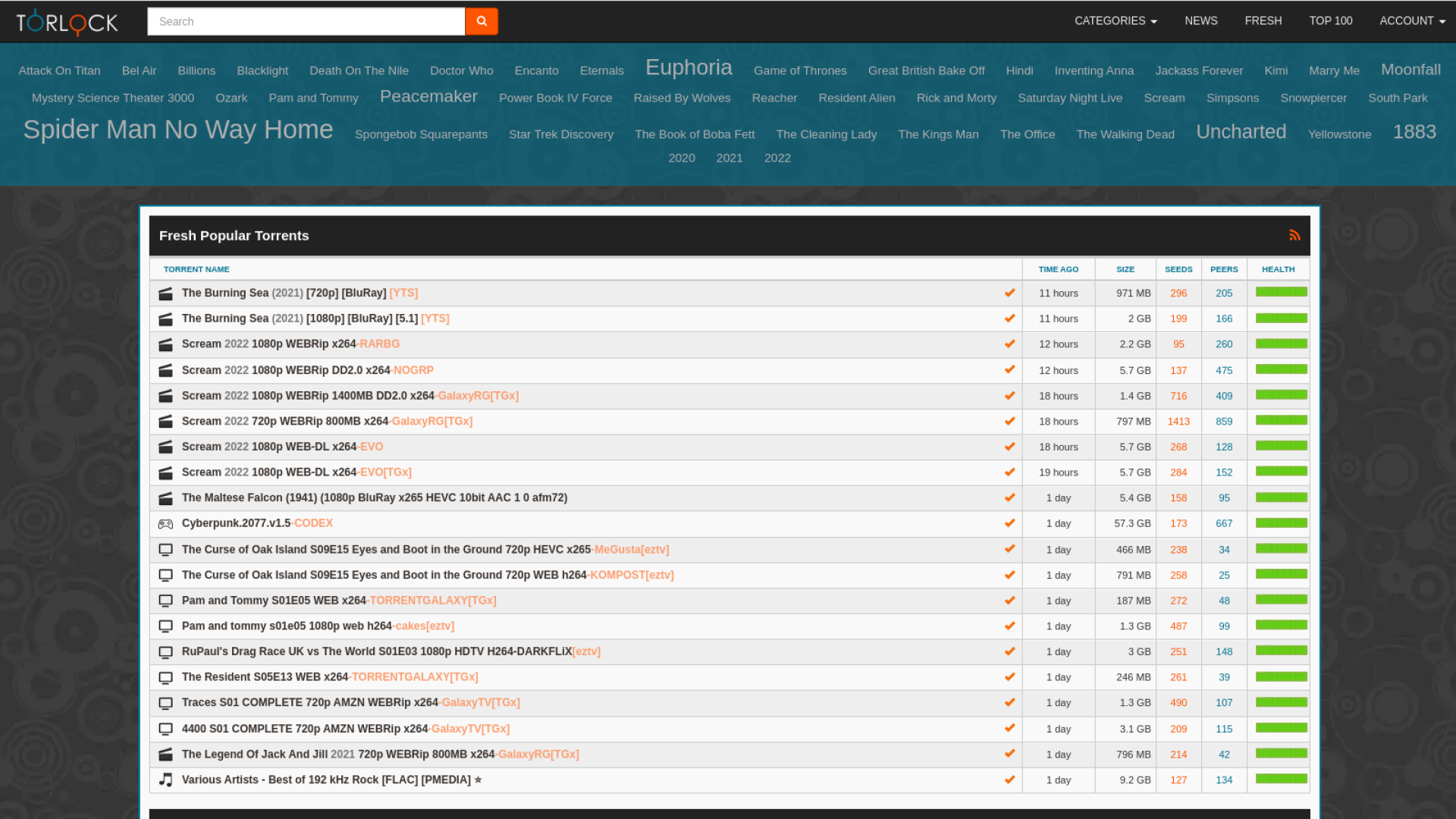This screenshot has height=819, width=1456.
Task: Go to the Top 100 page
Action: pyautogui.click(x=1330, y=21)
